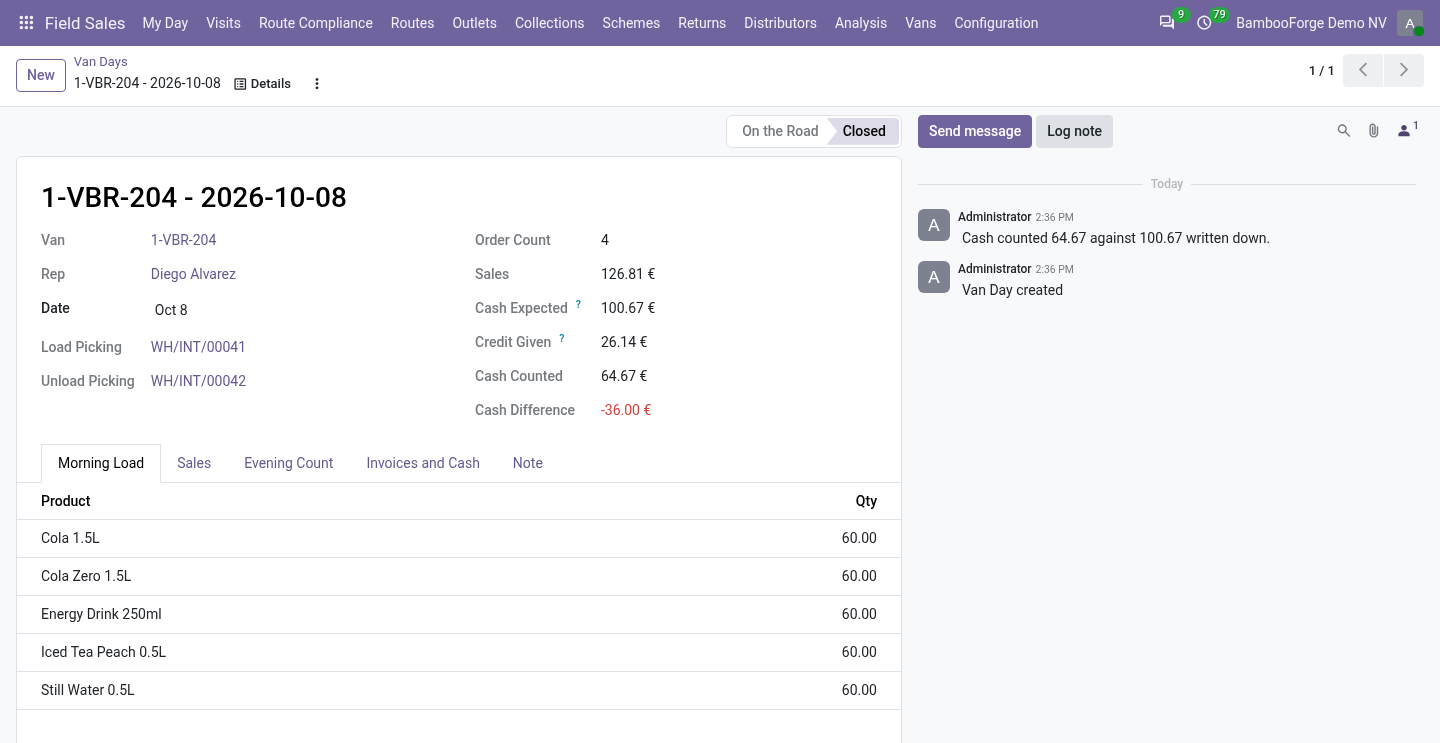Open the conversations icon with badge 9
Screen dimensions: 1440x743
coord(1167,22)
